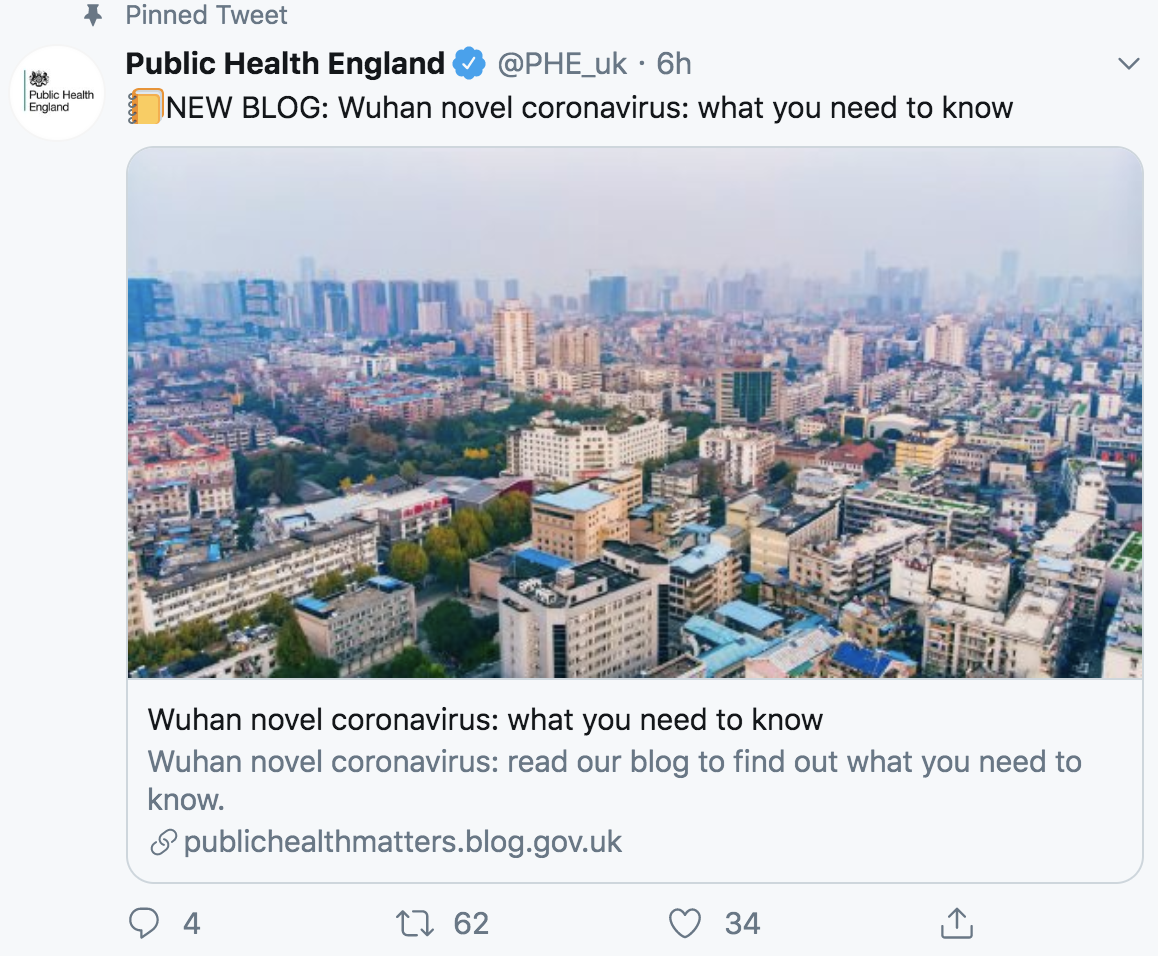Image resolution: width=1158 pixels, height=956 pixels.
Task: Click the blue verified badge
Action: pyautogui.click(x=468, y=64)
